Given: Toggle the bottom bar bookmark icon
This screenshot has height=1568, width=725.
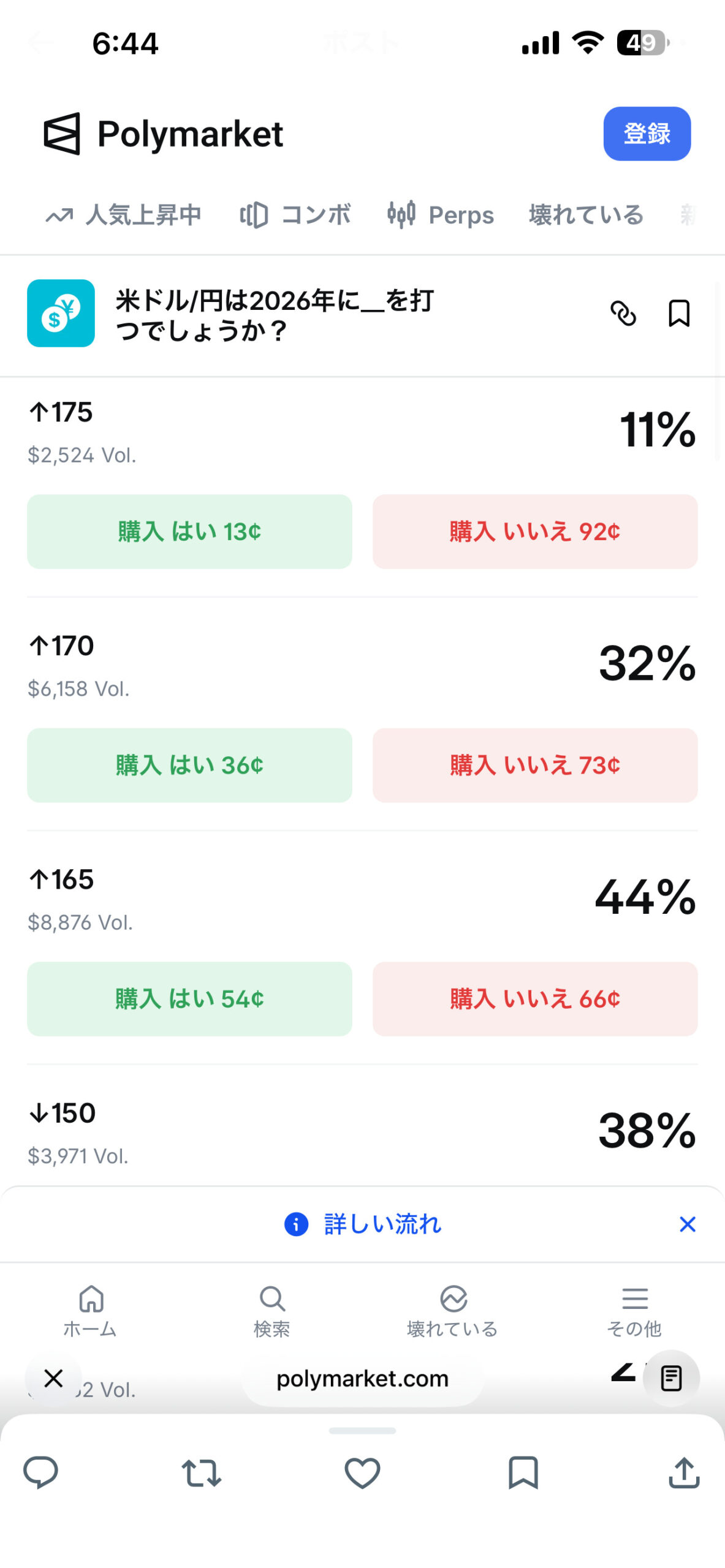Looking at the screenshot, I should [x=523, y=1472].
